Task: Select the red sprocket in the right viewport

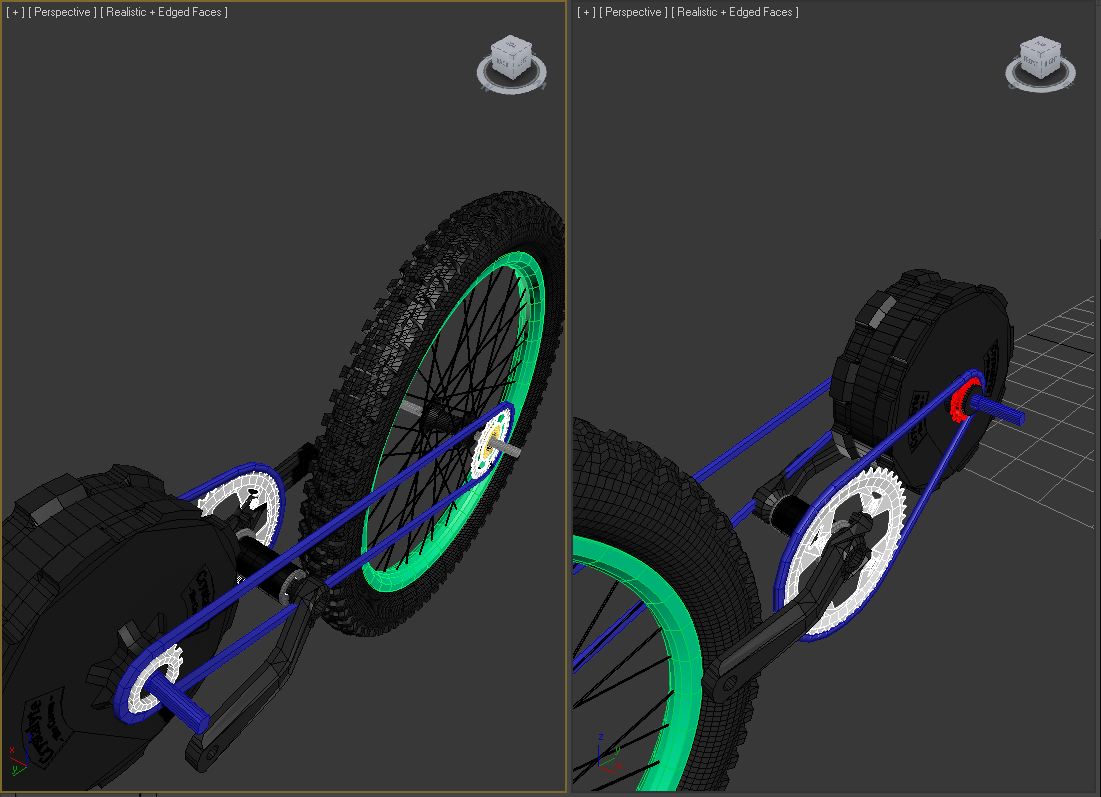Action: (962, 402)
